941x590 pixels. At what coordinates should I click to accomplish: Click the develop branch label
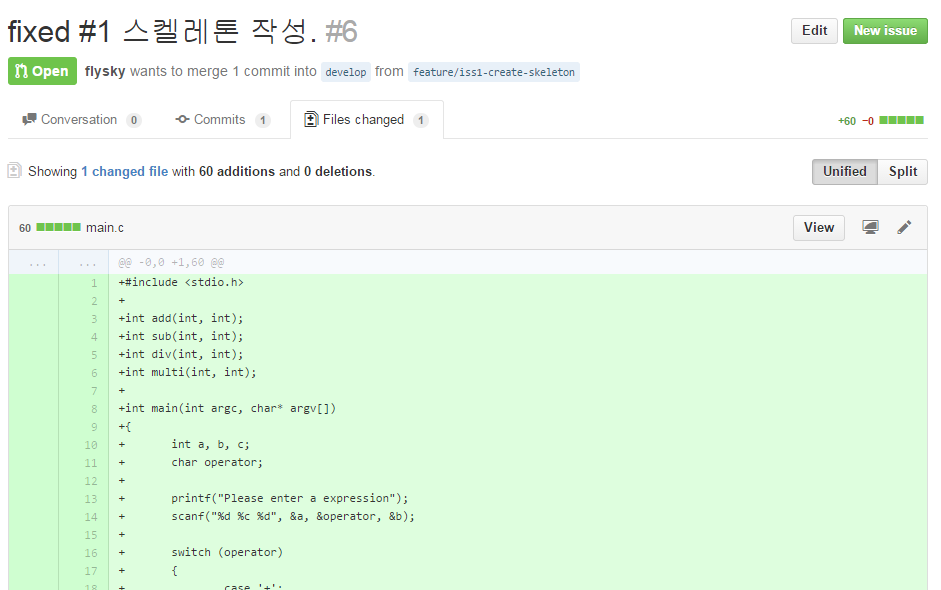(x=346, y=72)
